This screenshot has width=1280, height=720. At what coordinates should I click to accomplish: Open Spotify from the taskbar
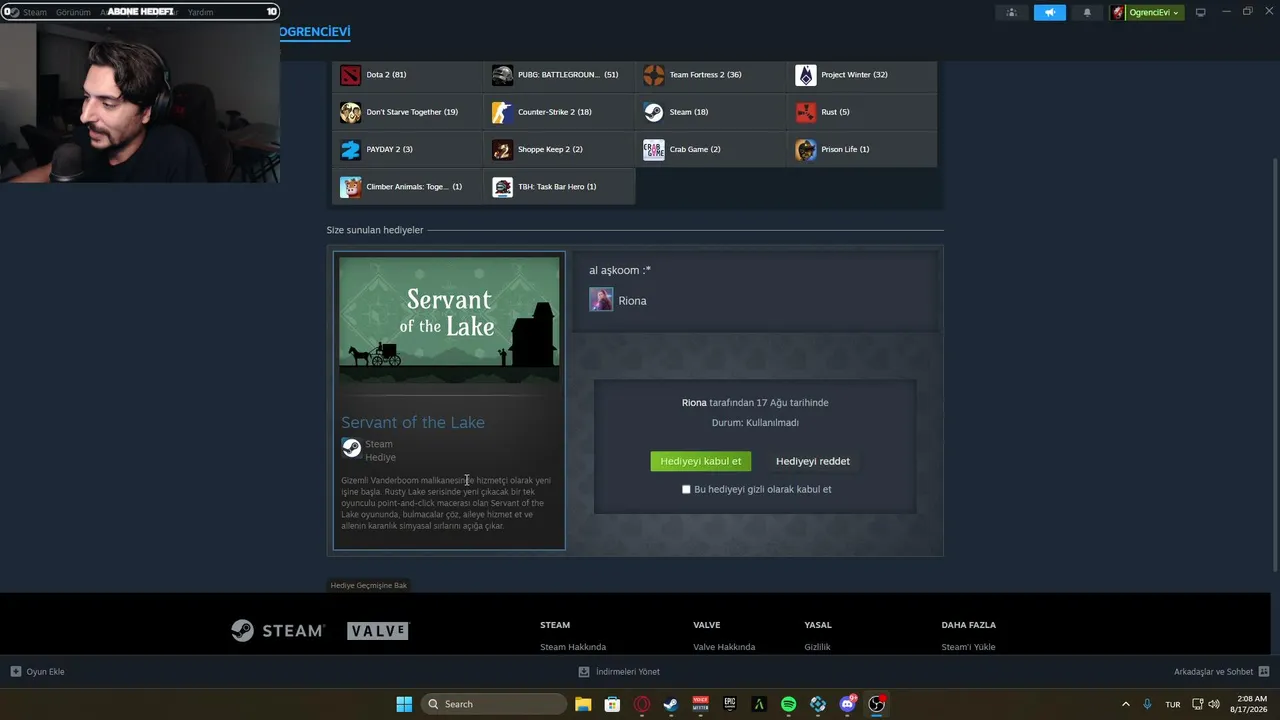point(788,704)
